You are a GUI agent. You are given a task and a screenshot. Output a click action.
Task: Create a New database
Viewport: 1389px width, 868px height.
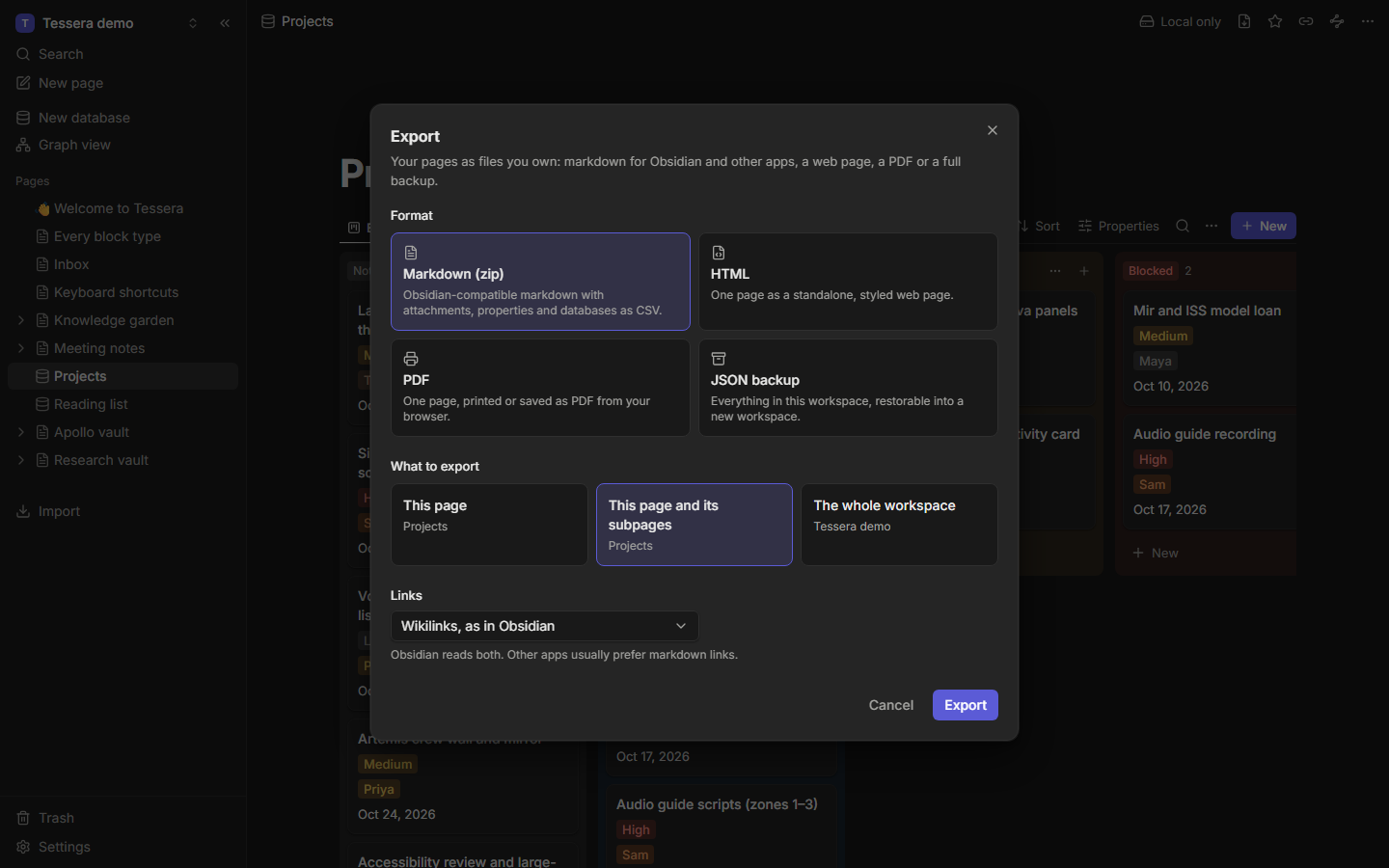[x=123, y=118]
